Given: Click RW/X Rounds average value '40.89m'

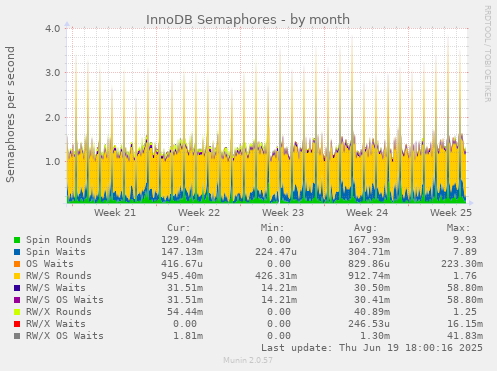Looking at the screenshot, I should (x=372, y=312).
